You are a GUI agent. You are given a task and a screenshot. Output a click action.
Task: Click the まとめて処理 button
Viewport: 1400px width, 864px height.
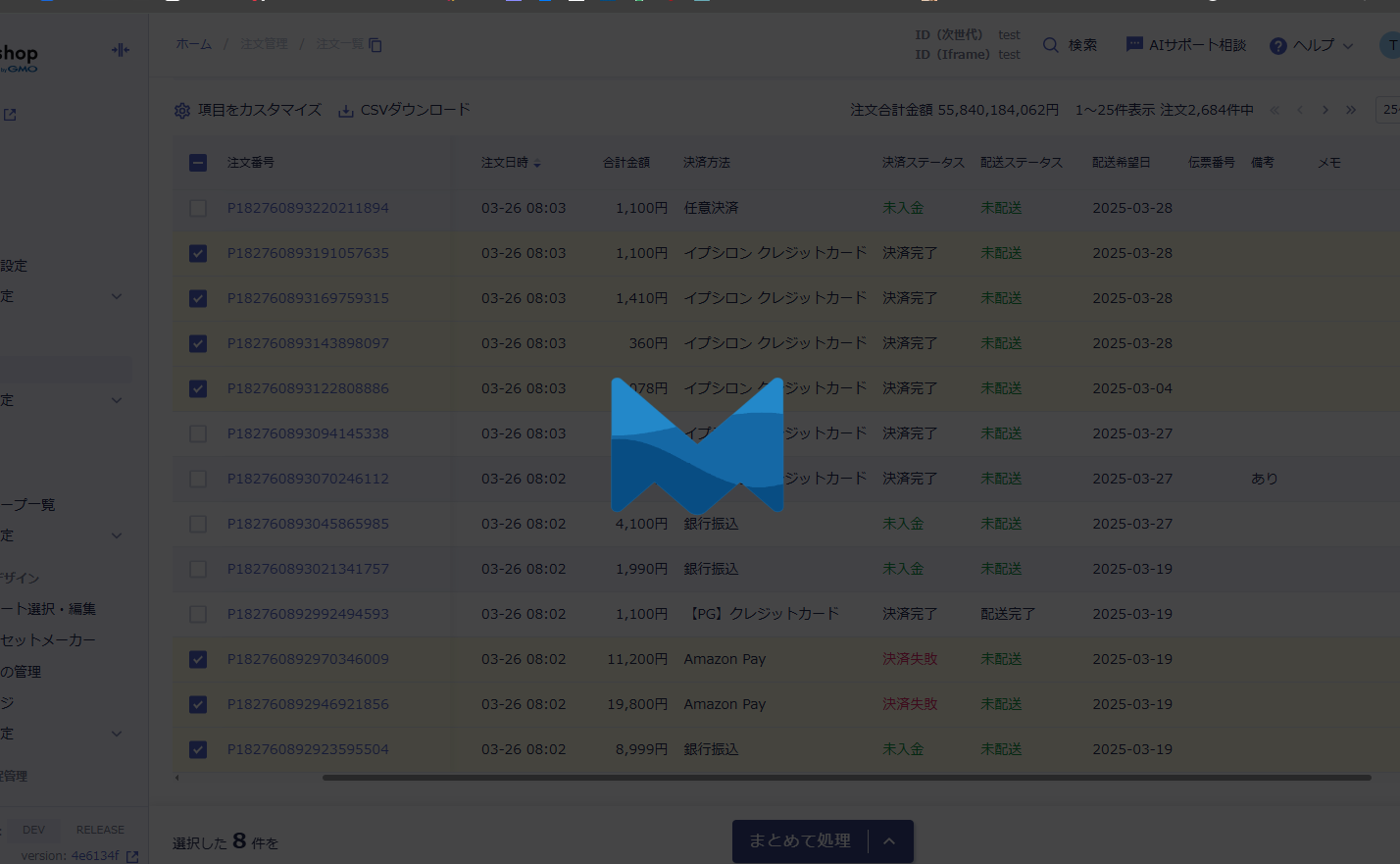(x=800, y=841)
